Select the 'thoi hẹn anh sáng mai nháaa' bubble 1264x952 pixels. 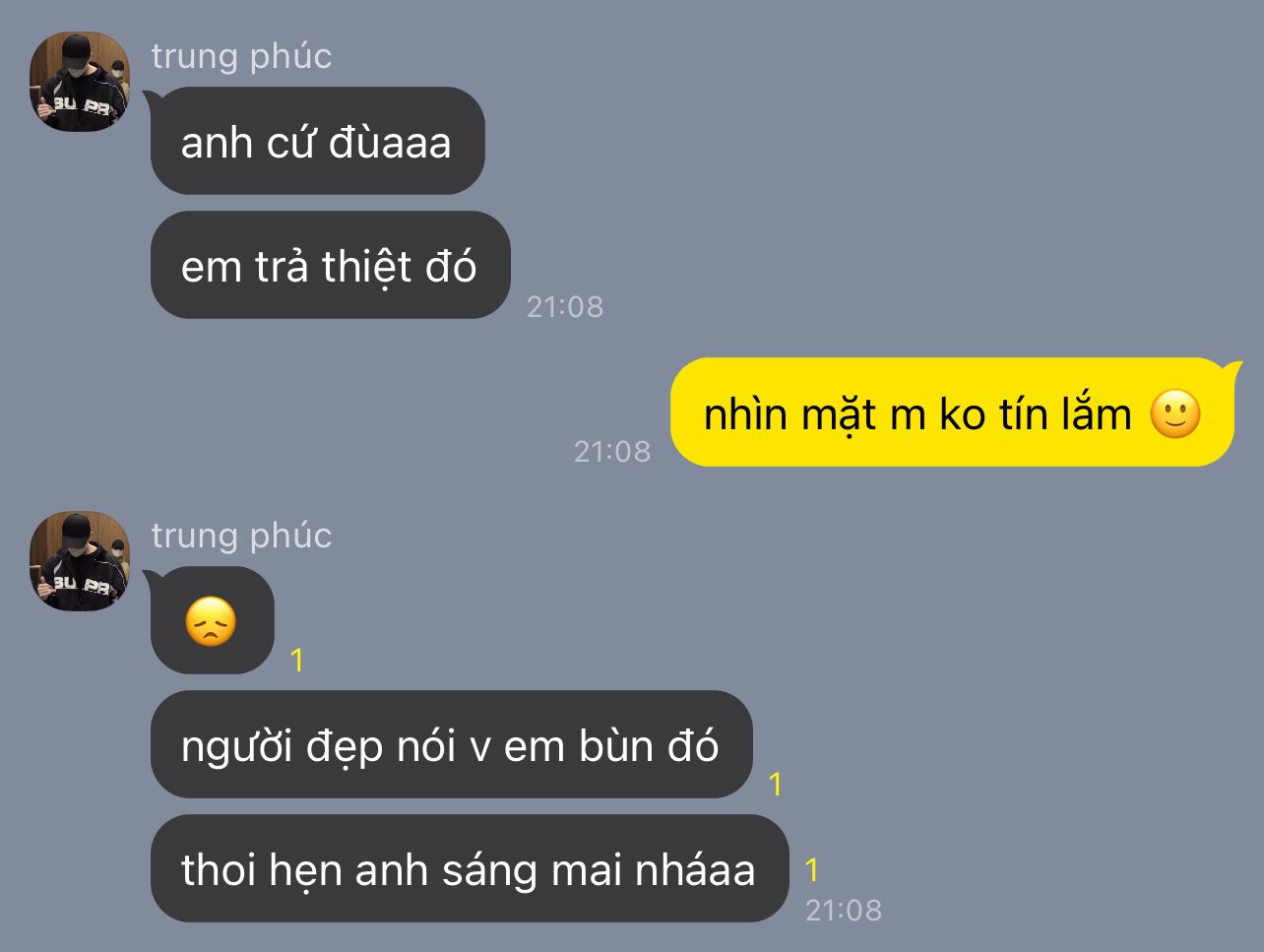[469, 869]
